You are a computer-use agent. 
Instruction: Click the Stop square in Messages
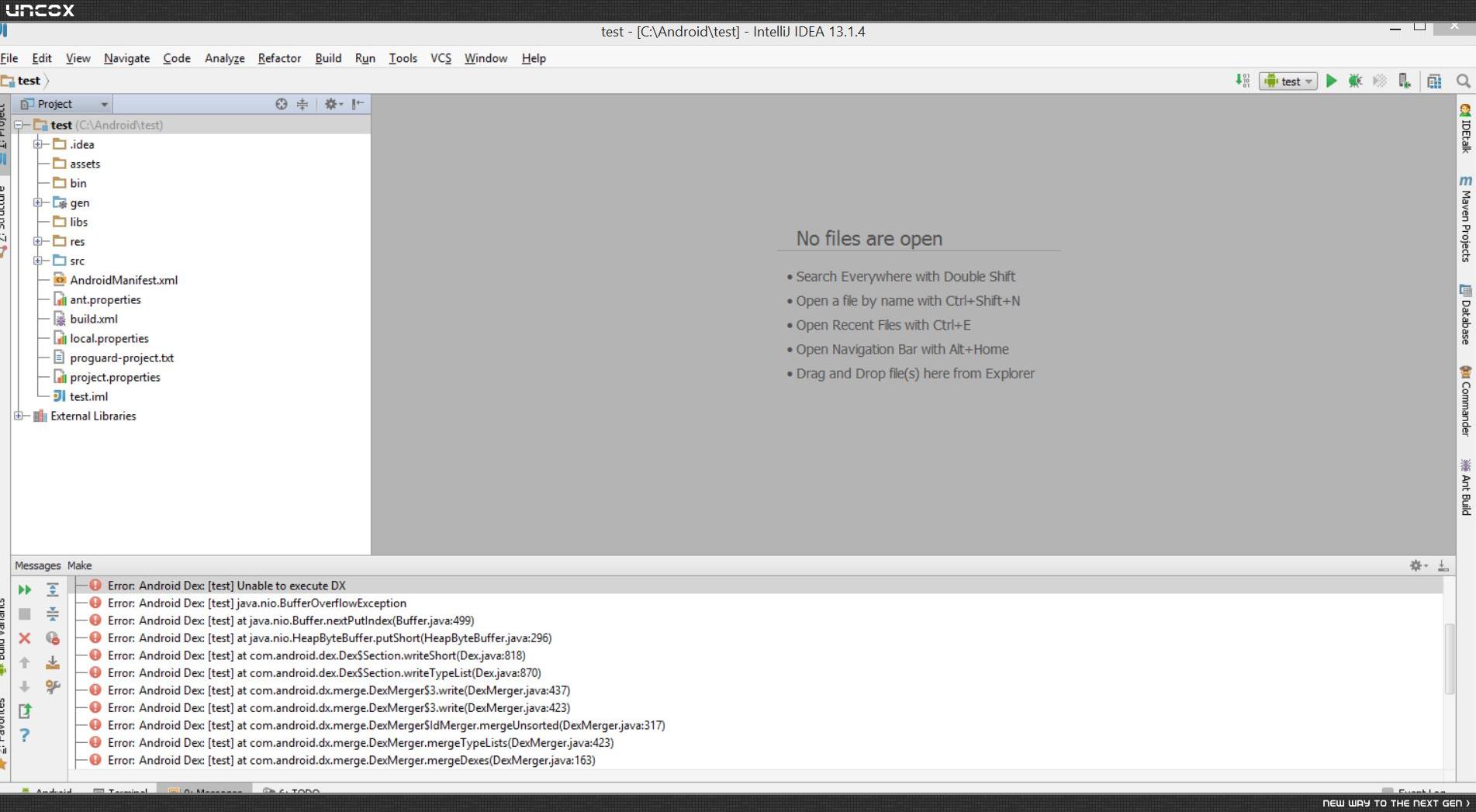(25, 614)
